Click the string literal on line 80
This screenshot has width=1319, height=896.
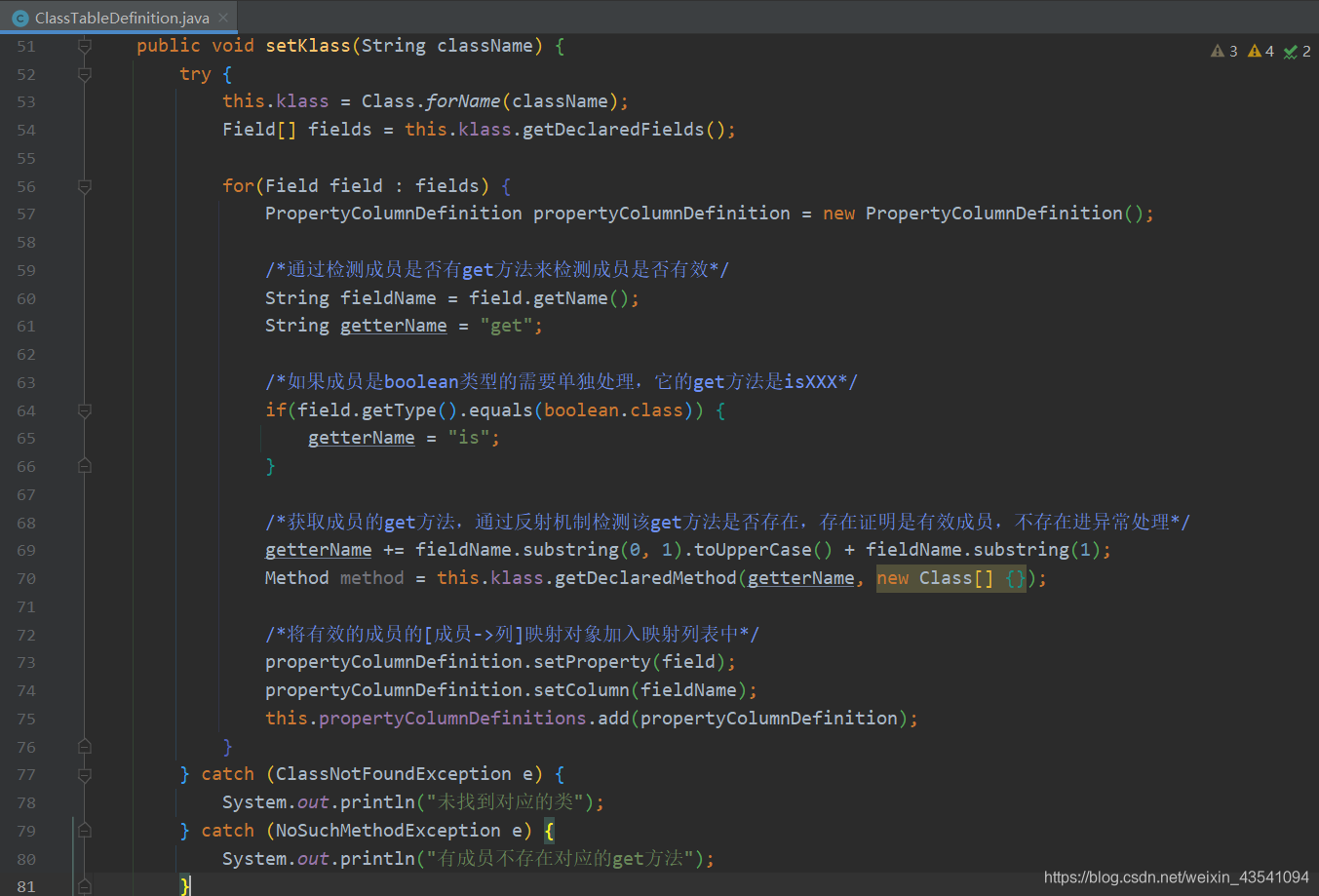pos(560,860)
